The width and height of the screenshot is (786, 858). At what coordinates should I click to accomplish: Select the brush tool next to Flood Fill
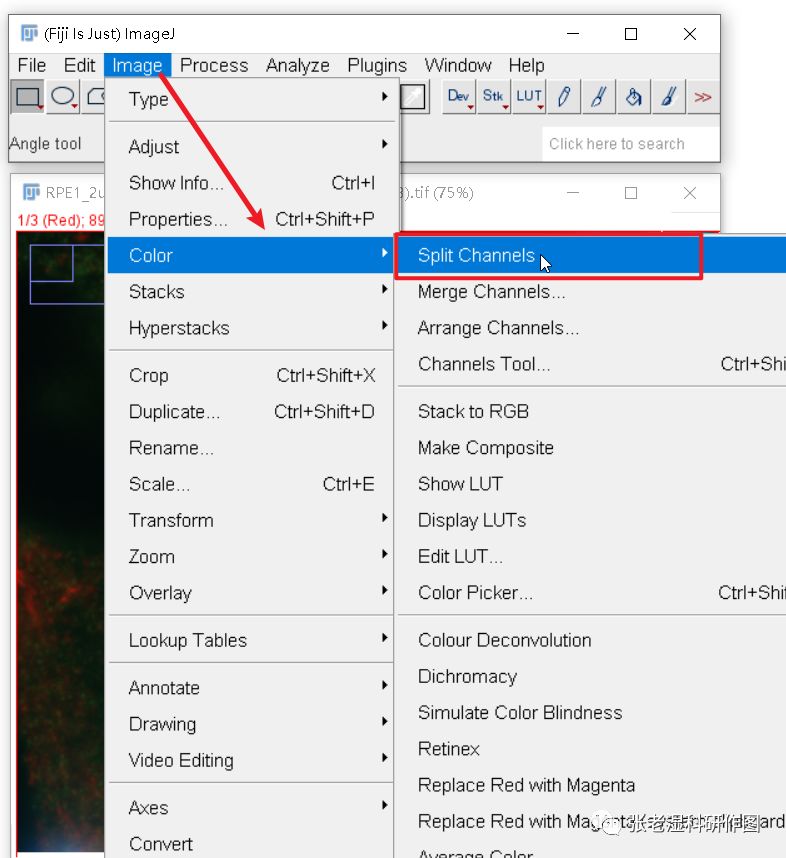click(668, 97)
